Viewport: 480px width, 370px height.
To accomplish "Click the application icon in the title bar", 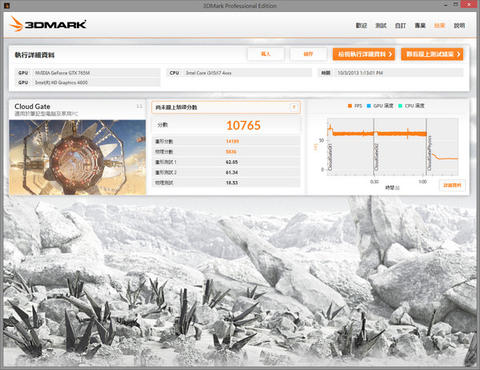I will tap(7, 5).
